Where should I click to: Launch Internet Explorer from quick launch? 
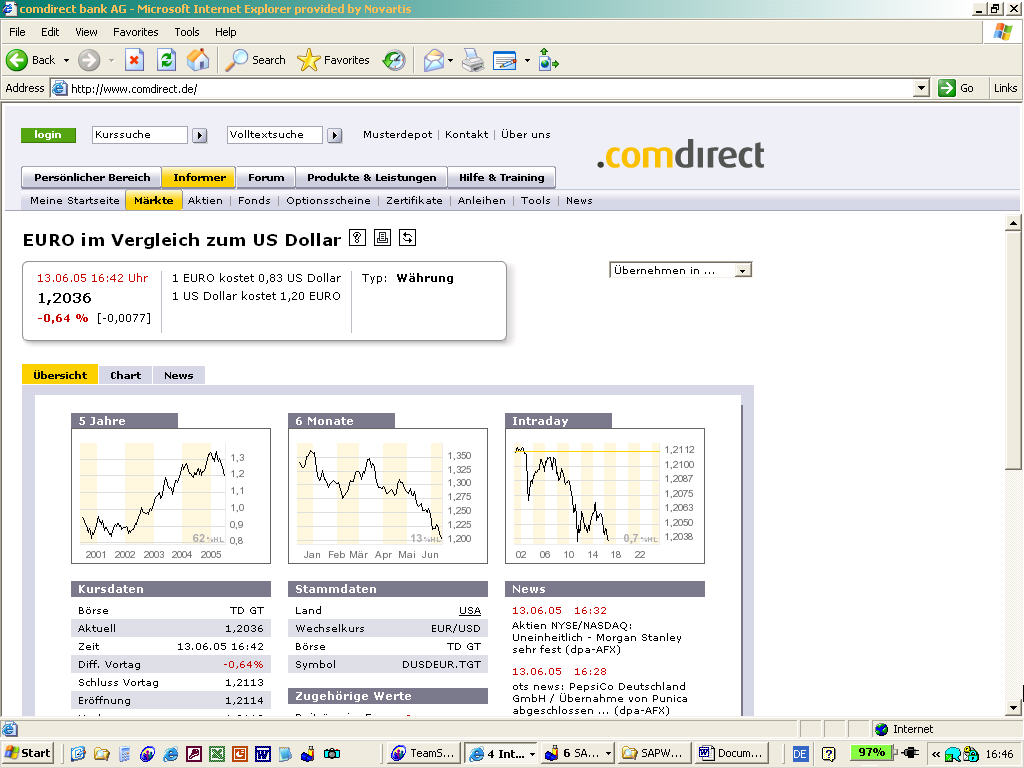(x=170, y=754)
